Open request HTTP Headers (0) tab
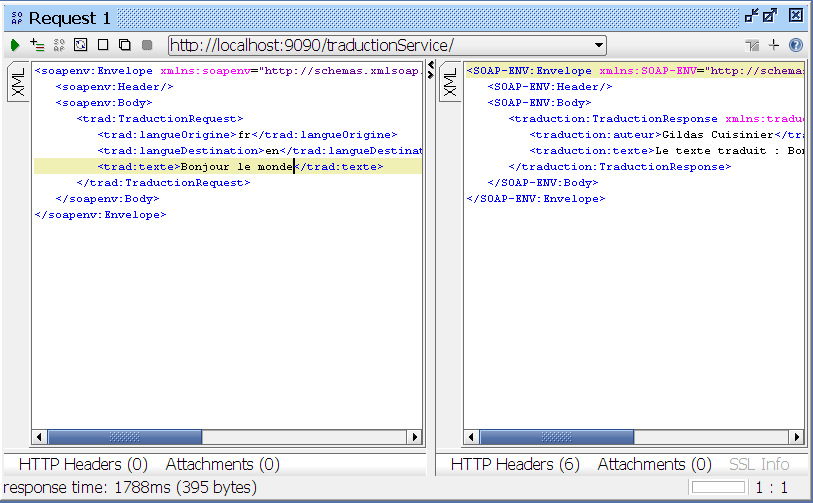The width and height of the screenshot is (813, 503). pyautogui.click(x=83, y=464)
